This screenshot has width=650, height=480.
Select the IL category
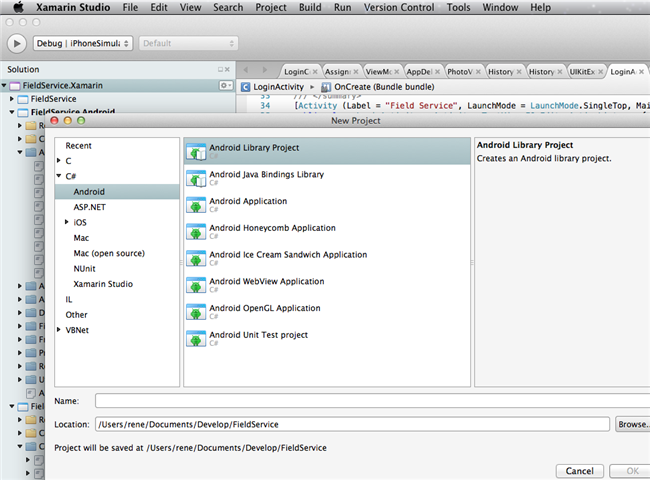[x=117, y=299]
